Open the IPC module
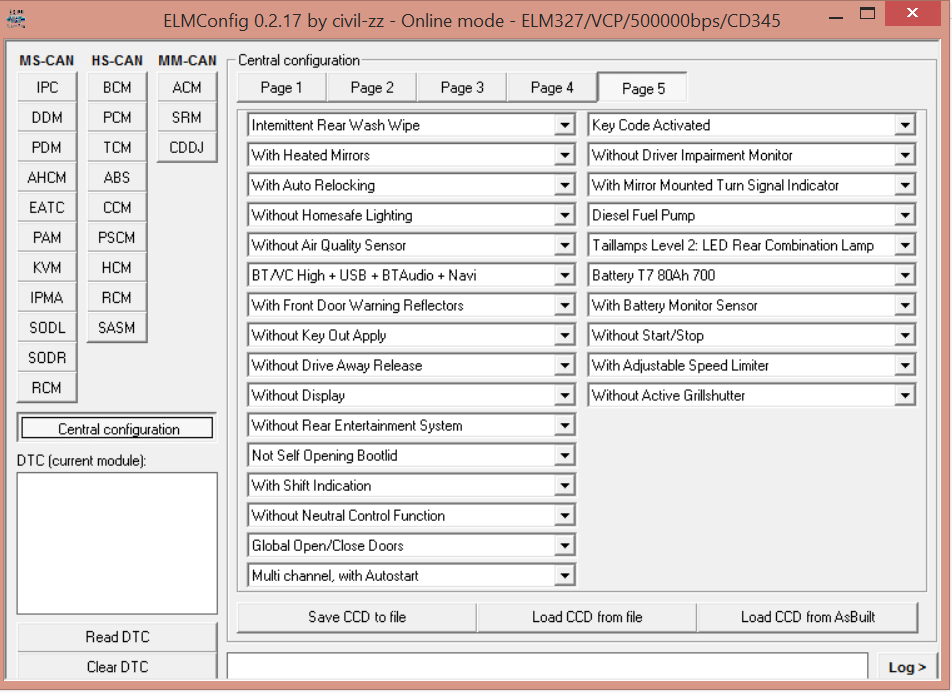The image size is (952, 699). 47,88
